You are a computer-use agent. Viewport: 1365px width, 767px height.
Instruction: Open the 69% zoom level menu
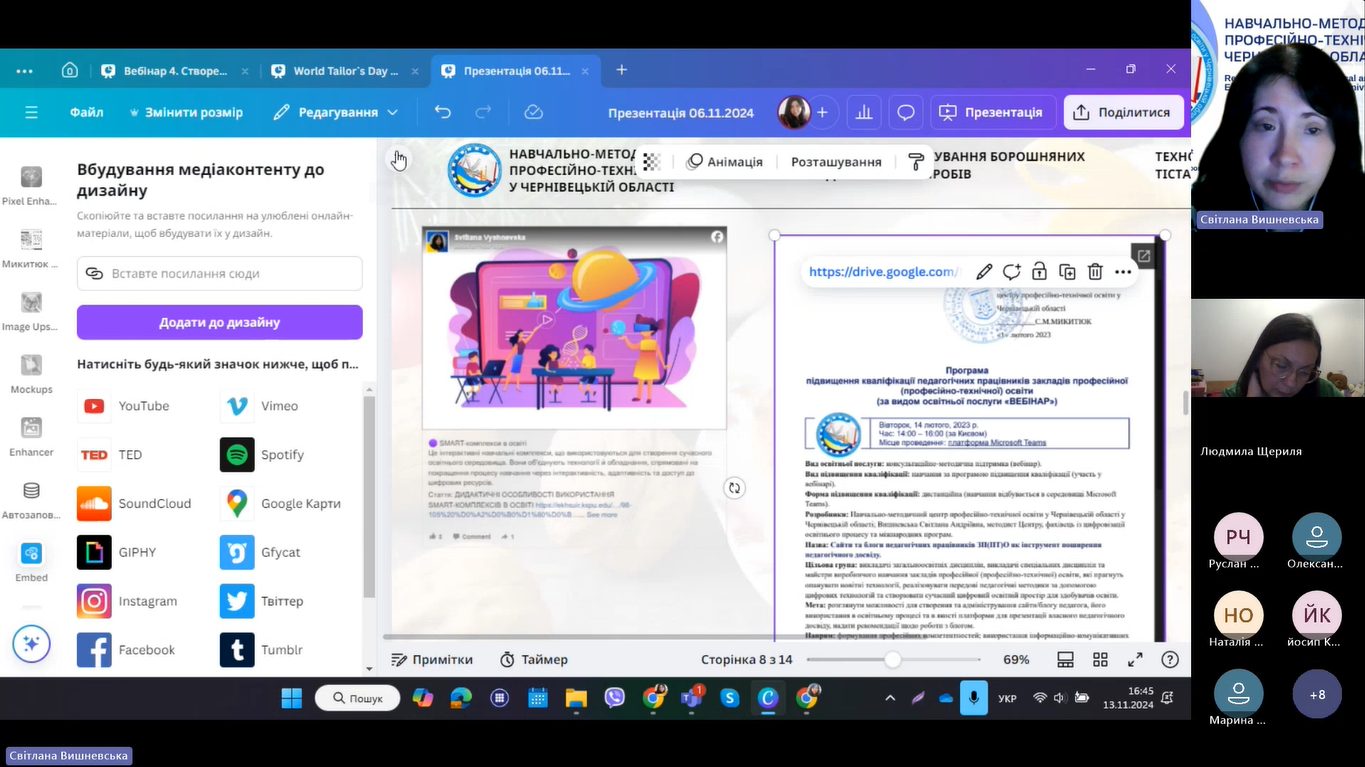click(x=1016, y=660)
